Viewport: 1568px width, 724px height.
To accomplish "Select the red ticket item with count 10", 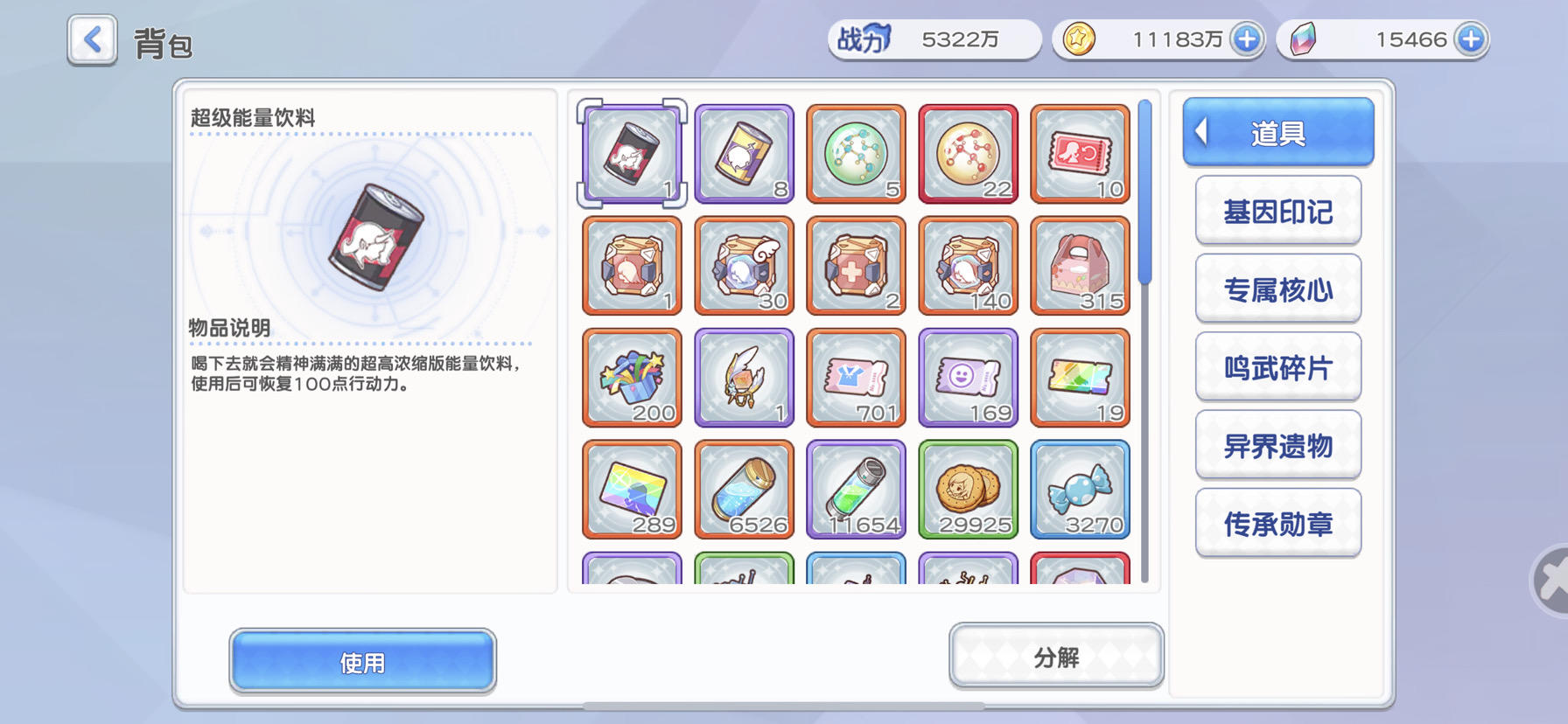I will [x=1080, y=154].
